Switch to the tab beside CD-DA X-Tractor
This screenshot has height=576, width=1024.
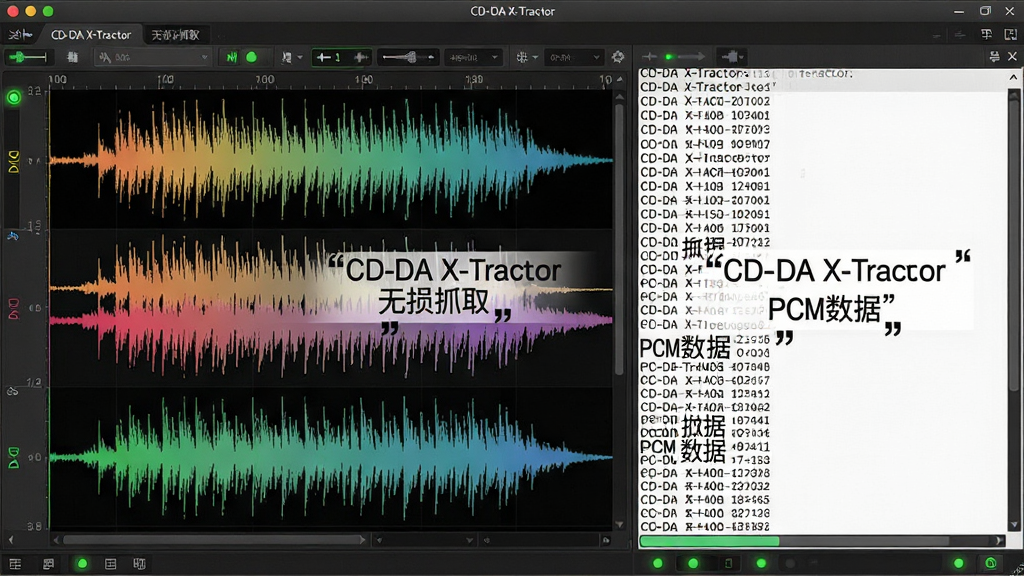(x=175, y=35)
